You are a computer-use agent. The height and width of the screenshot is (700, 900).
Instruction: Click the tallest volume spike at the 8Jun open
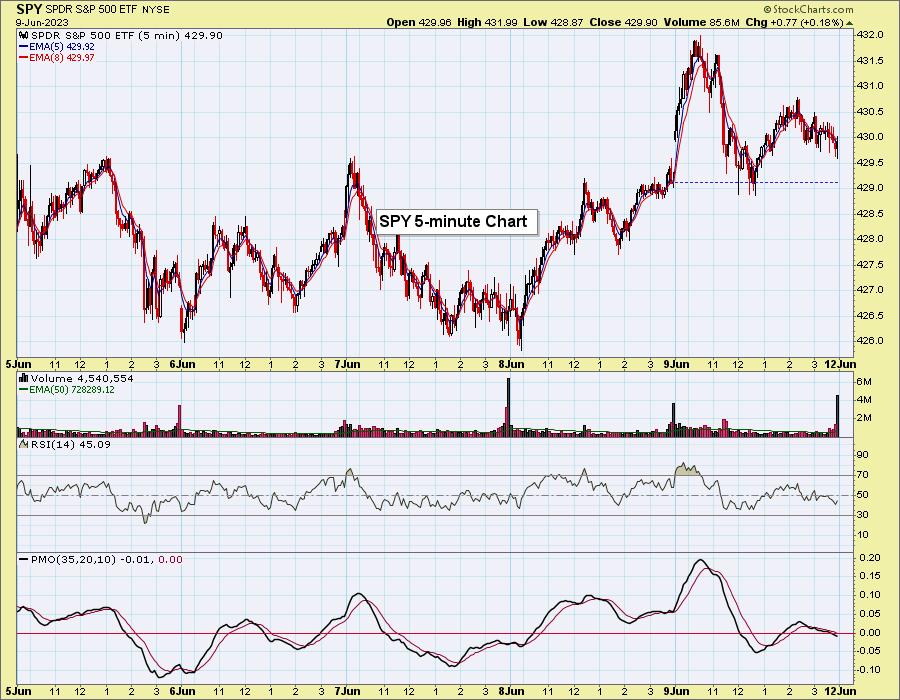pyautogui.click(x=509, y=407)
